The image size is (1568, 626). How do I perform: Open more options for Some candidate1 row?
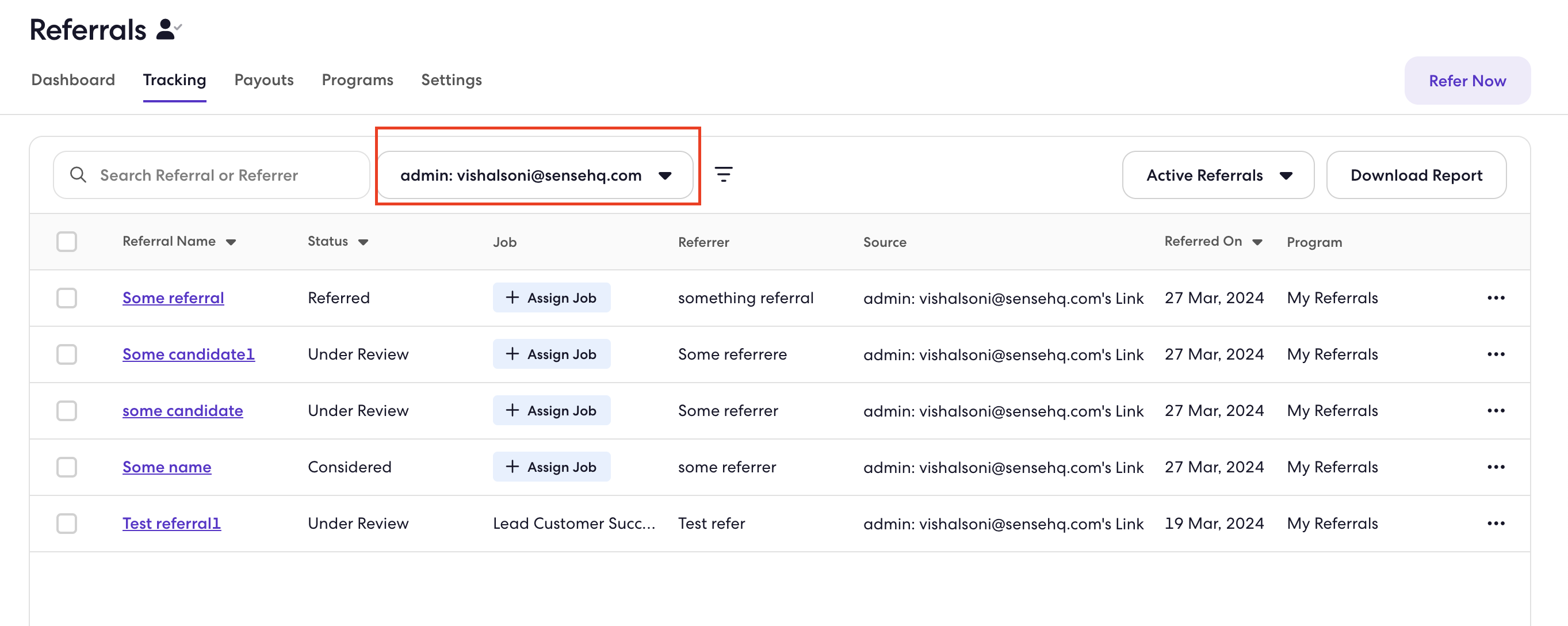point(1496,354)
